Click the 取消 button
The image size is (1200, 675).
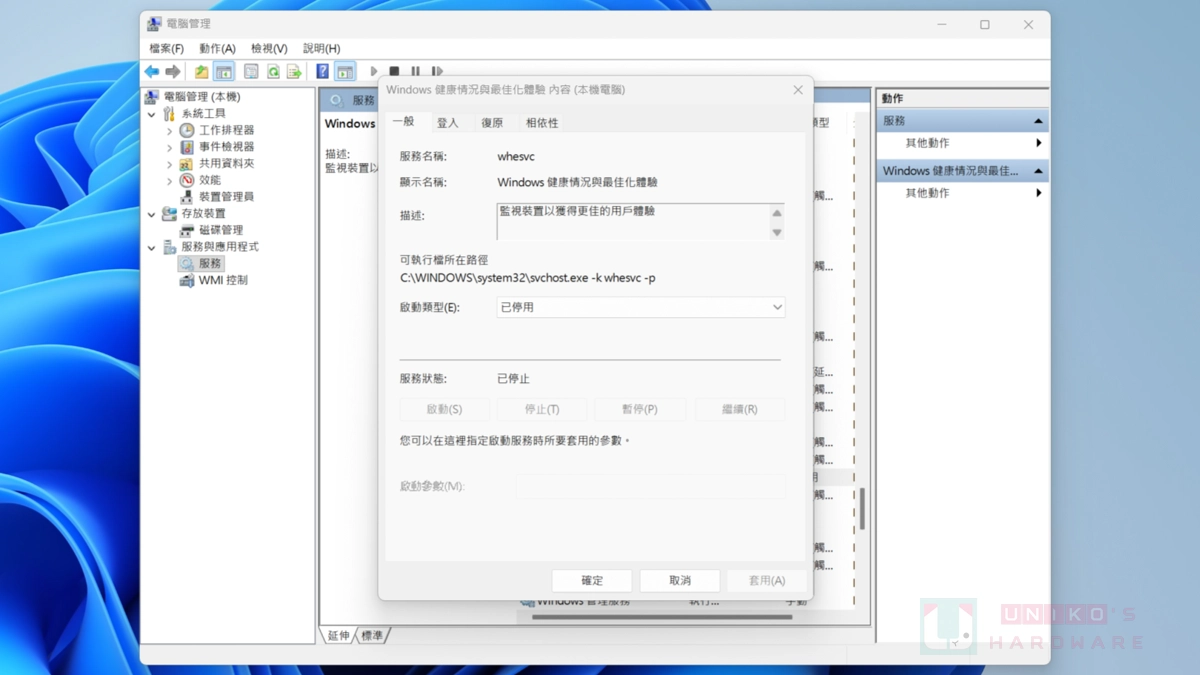[x=680, y=580]
